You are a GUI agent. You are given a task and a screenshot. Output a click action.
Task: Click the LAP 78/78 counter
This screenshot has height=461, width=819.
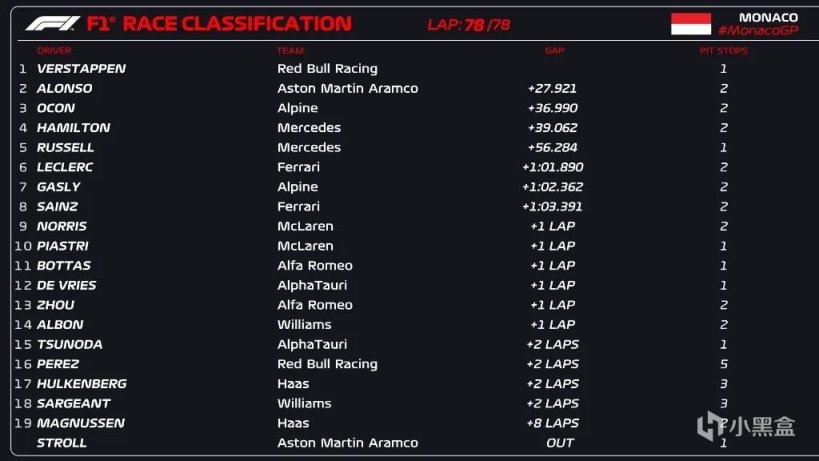click(468, 24)
